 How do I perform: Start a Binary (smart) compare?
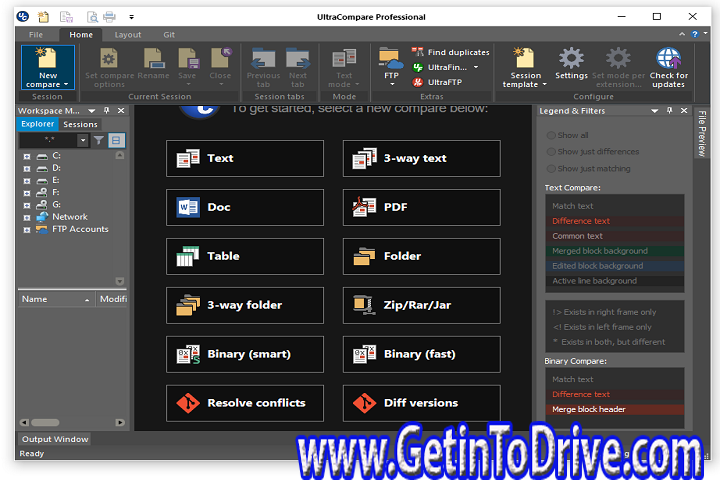point(245,354)
